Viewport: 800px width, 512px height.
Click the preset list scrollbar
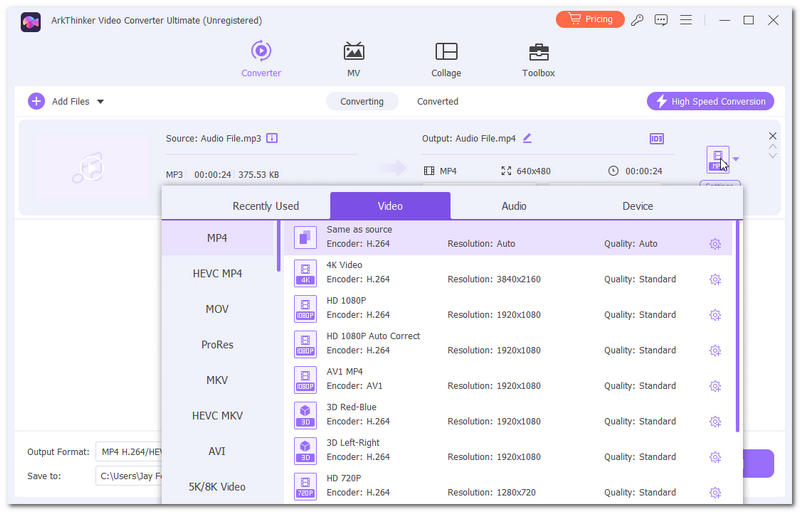[x=737, y=326]
